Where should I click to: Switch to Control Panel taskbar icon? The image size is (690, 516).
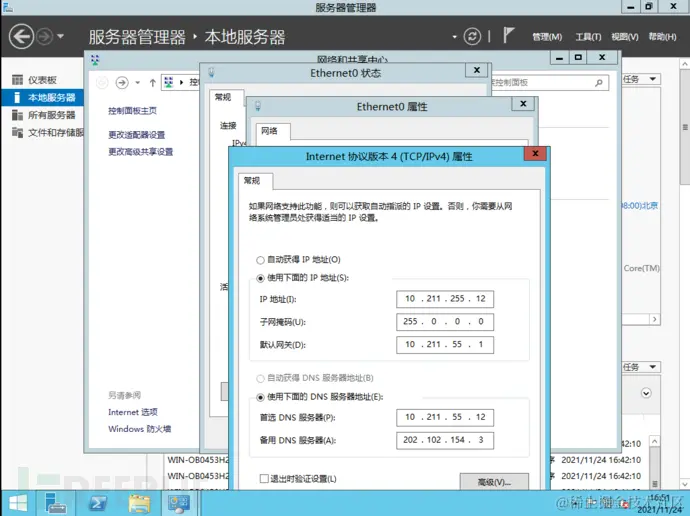point(179,503)
